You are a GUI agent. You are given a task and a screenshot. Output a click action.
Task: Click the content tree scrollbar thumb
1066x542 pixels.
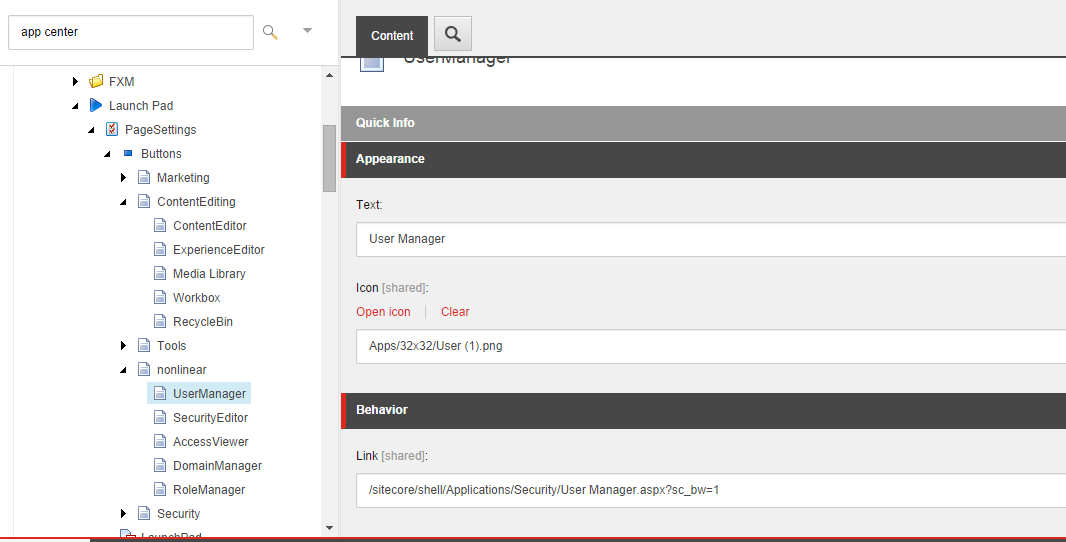coord(329,158)
